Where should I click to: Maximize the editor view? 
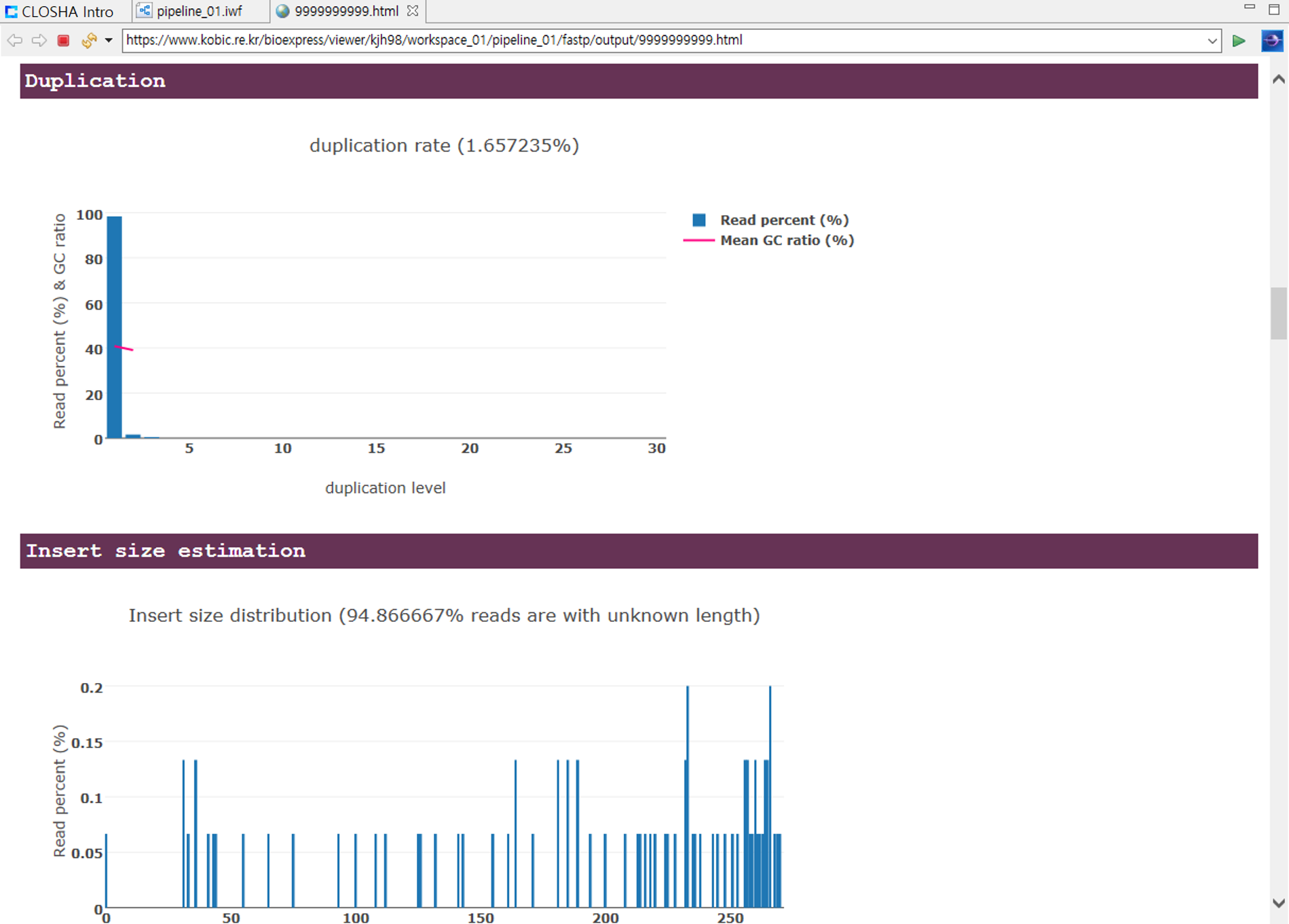[x=1274, y=10]
